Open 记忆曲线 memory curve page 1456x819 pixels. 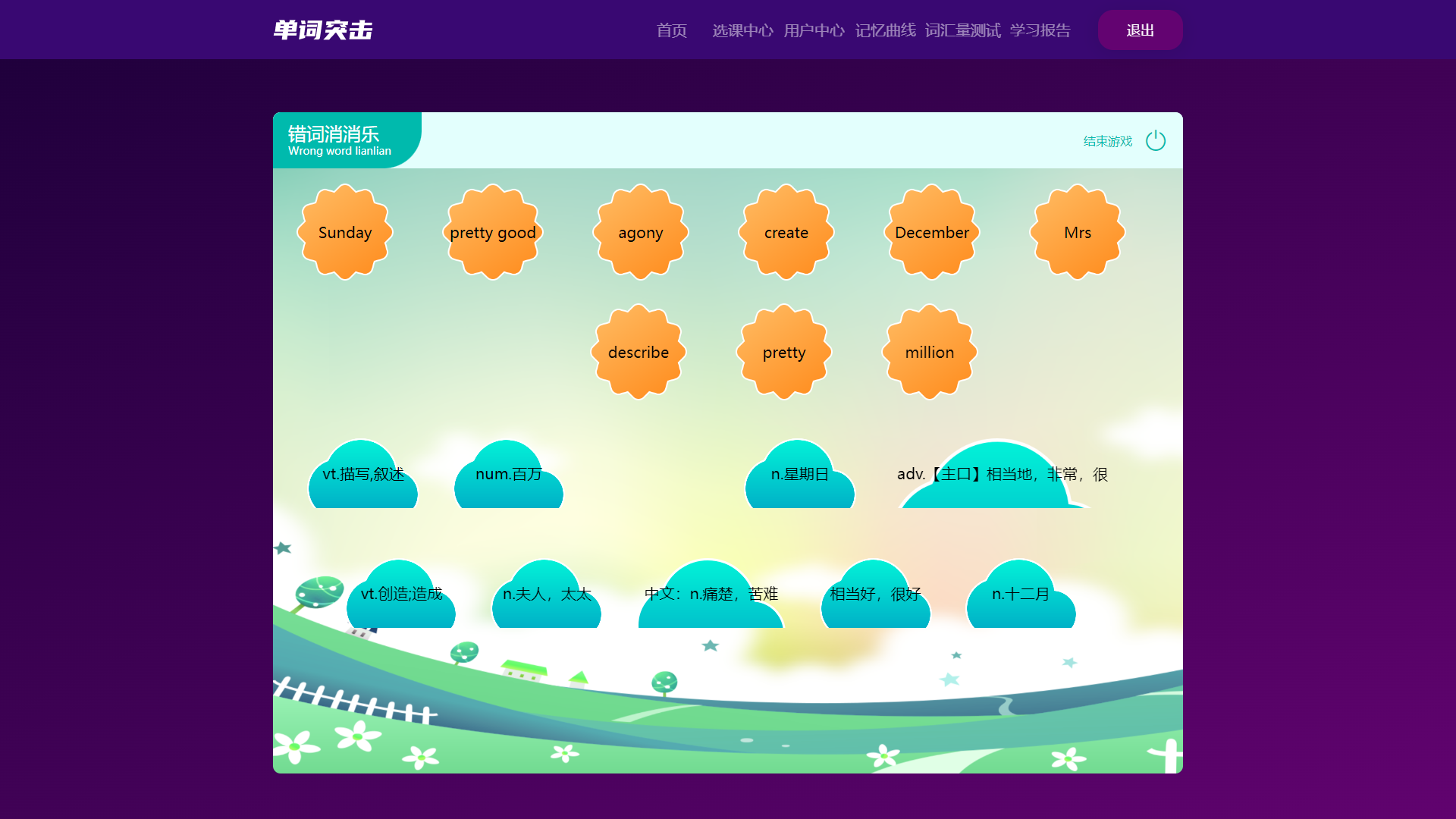(885, 30)
